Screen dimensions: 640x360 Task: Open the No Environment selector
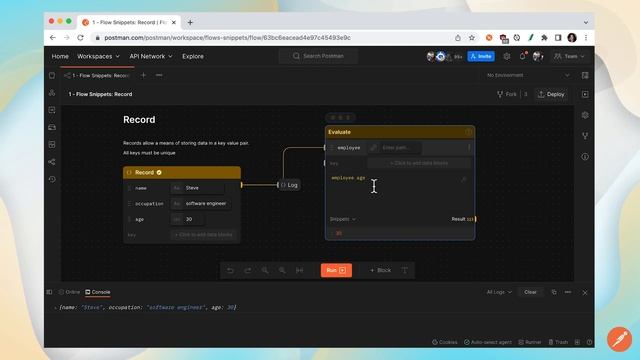[528, 76]
